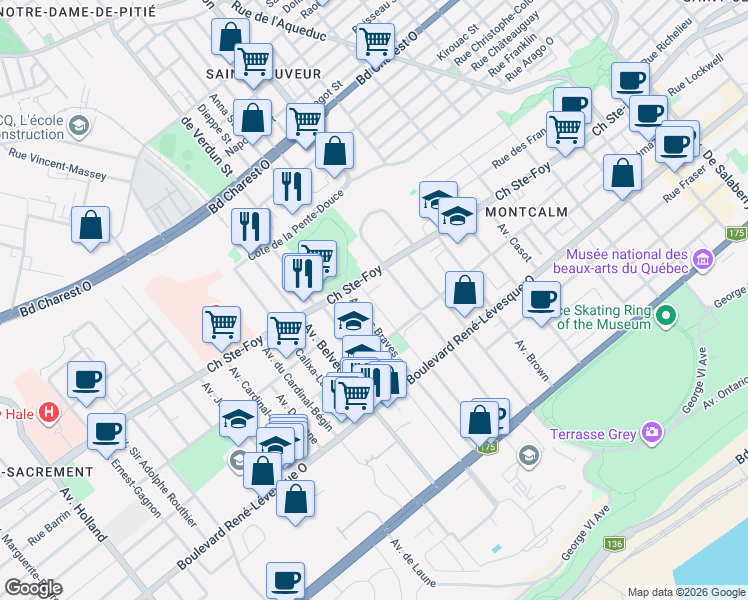Open the restaurant marker next to Bd Charest O label

tap(292, 187)
